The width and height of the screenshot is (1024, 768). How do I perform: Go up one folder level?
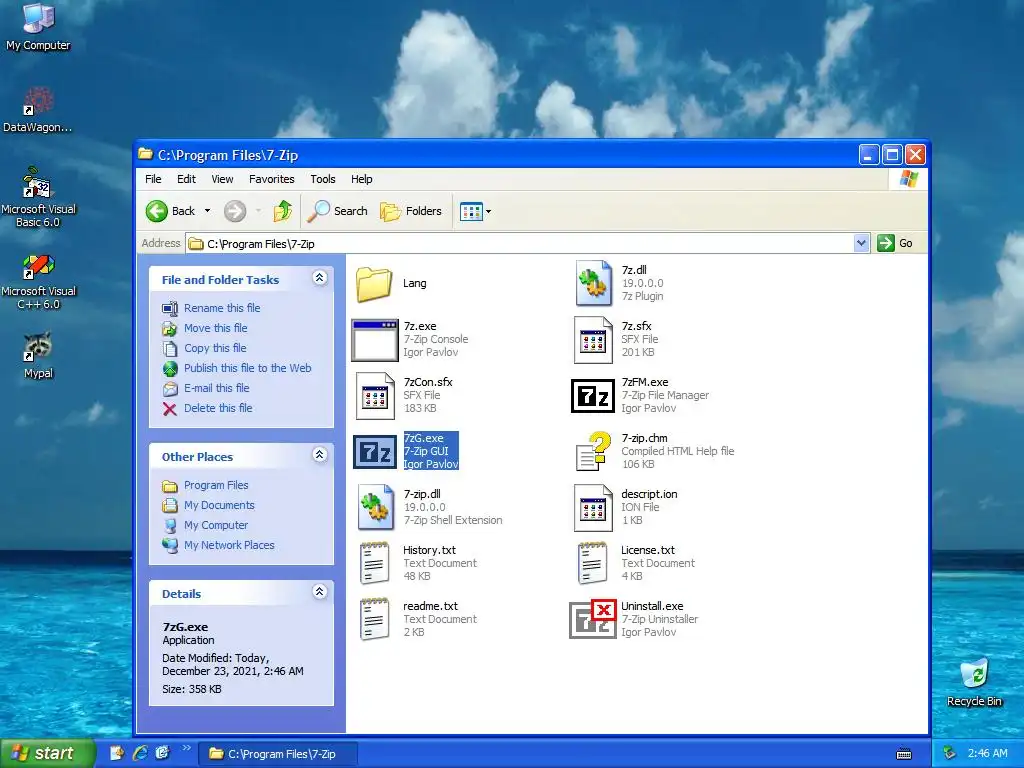(282, 211)
